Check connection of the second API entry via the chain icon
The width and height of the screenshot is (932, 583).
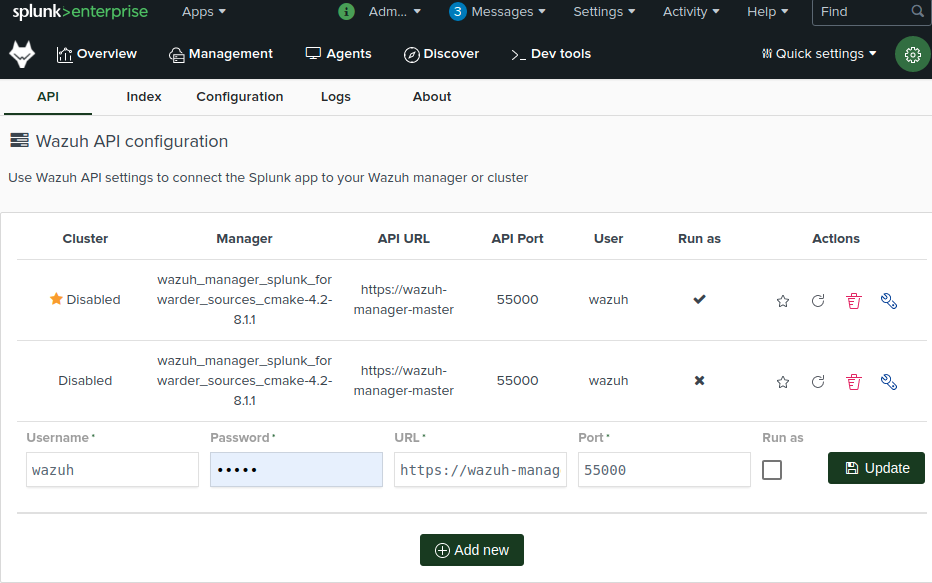(889, 381)
